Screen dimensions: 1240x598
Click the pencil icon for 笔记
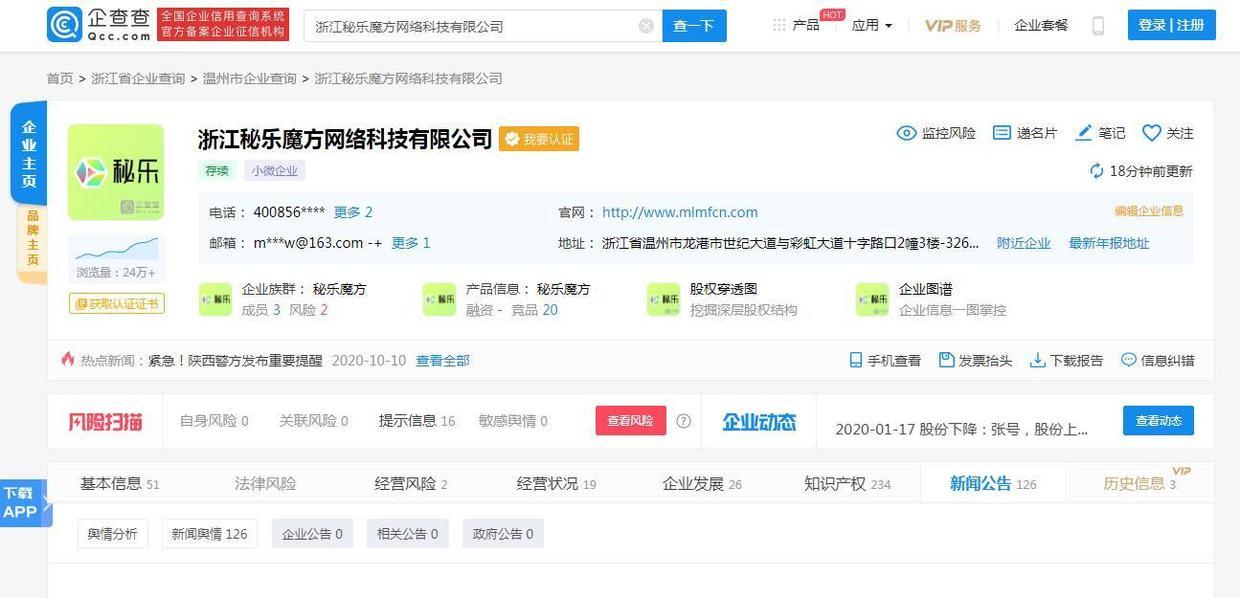1083,133
